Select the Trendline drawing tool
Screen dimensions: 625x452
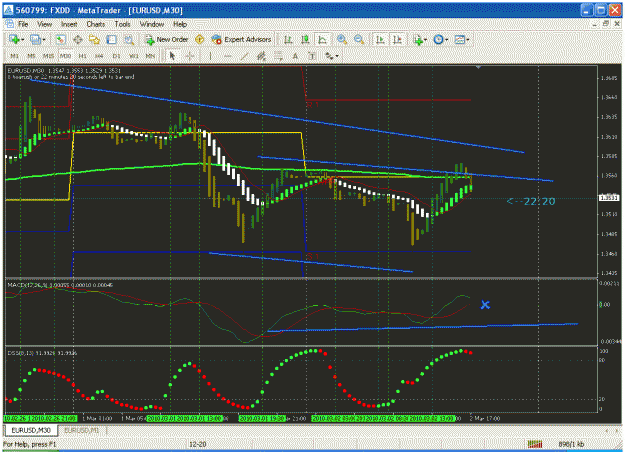pyautogui.click(x=244, y=56)
